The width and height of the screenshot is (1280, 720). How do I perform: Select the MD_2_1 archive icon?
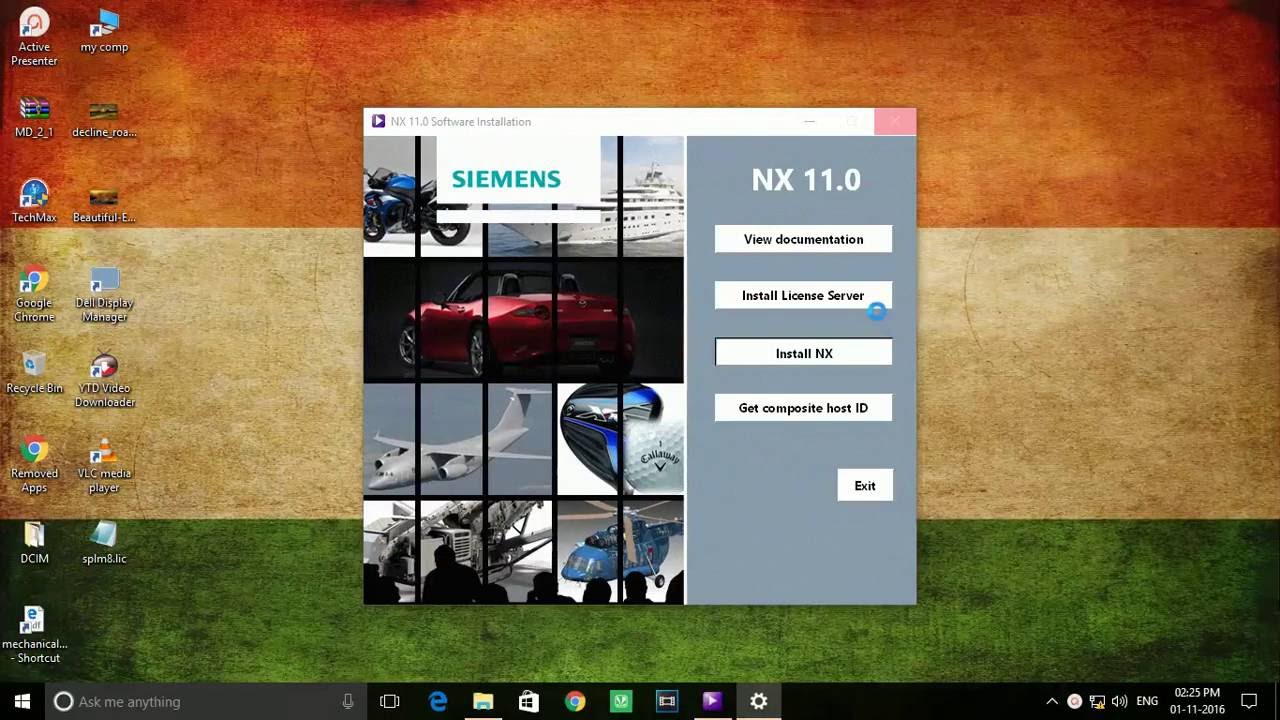pyautogui.click(x=34, y=117)
